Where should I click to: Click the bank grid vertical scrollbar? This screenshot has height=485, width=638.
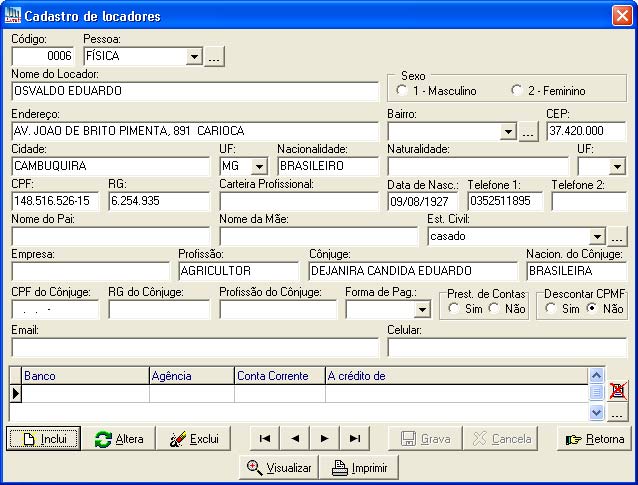[596, 393]
